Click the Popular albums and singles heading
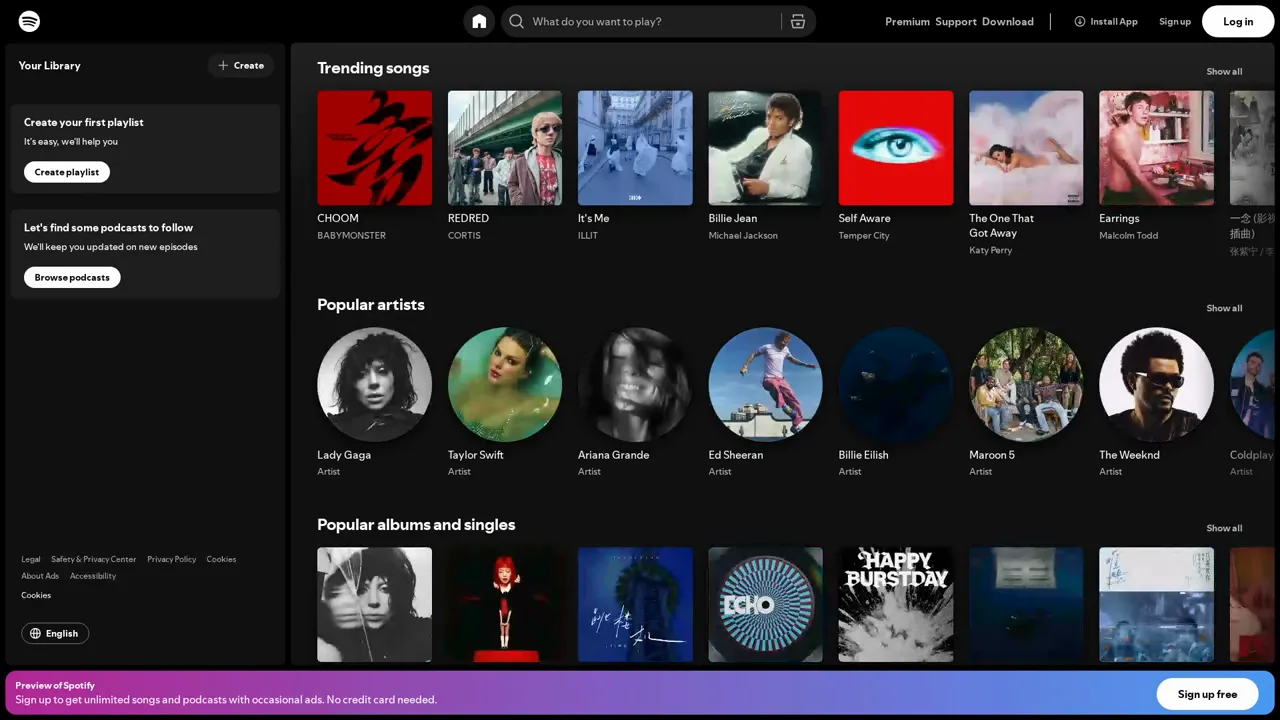Viewport: 1280px width, 720px height. pyautogui.click(x=416, y=524)
